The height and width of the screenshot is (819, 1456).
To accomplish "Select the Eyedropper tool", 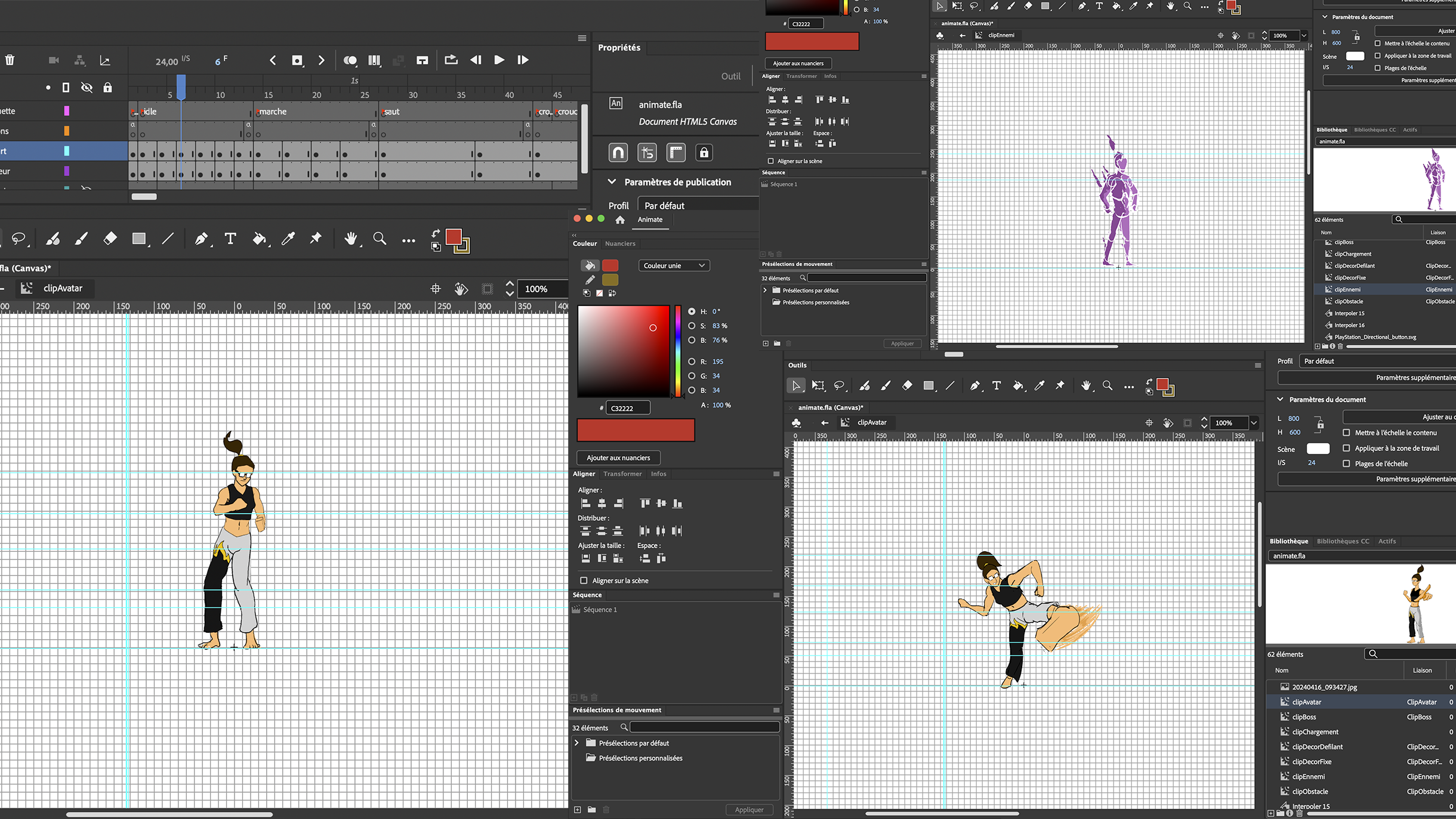I will tap(1039, 385).
